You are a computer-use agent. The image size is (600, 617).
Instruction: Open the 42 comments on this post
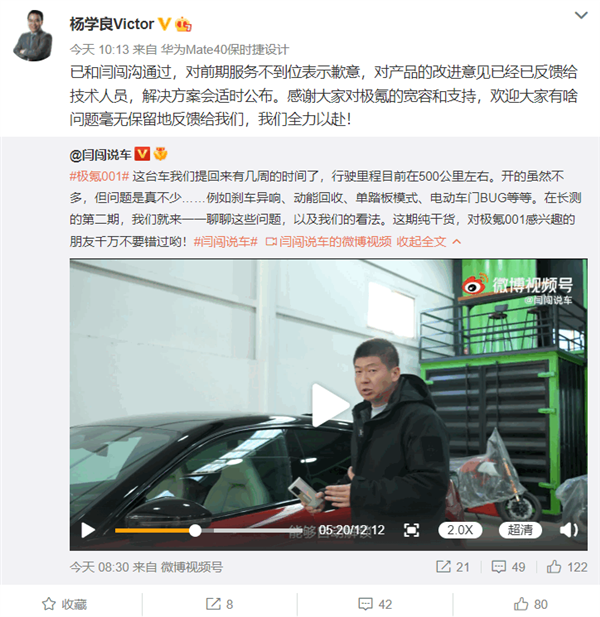375,604
